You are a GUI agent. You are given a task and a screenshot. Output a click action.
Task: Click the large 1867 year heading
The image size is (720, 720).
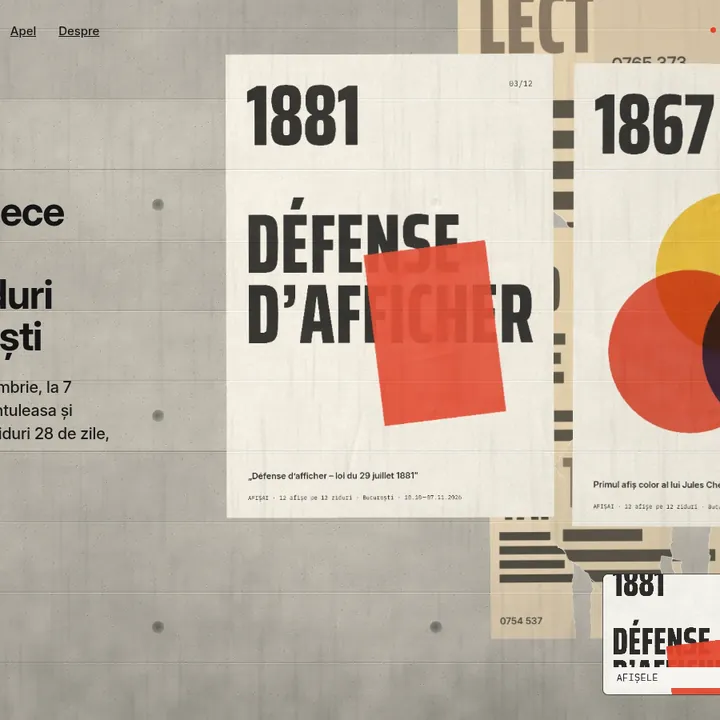pos(653,124)
